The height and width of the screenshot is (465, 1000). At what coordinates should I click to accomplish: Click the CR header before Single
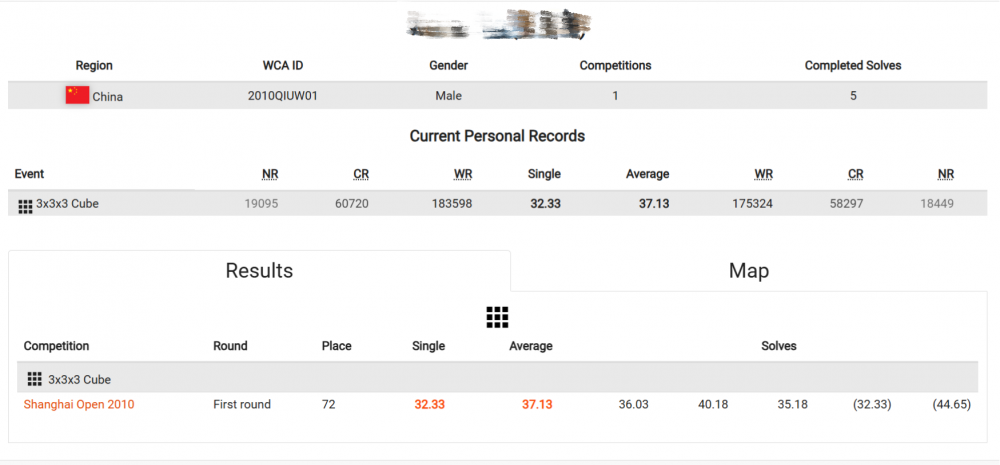pyautogui.click(x=361, y=175)
